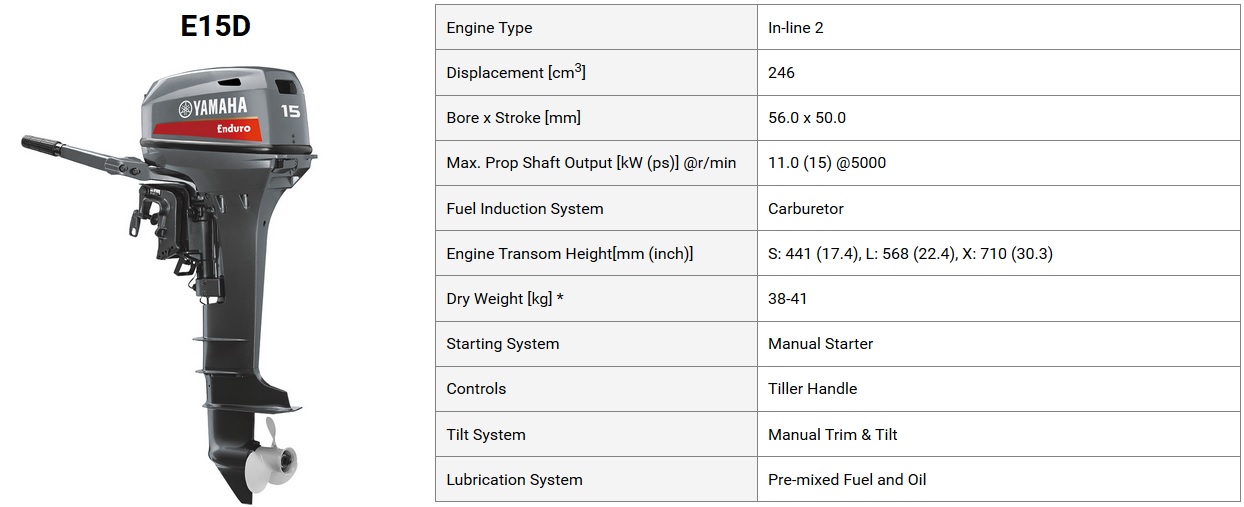Viewport: 1244px width, 507px height.
Task: Click the Dry Weight [kg] * label
Action: pos(505,299)
